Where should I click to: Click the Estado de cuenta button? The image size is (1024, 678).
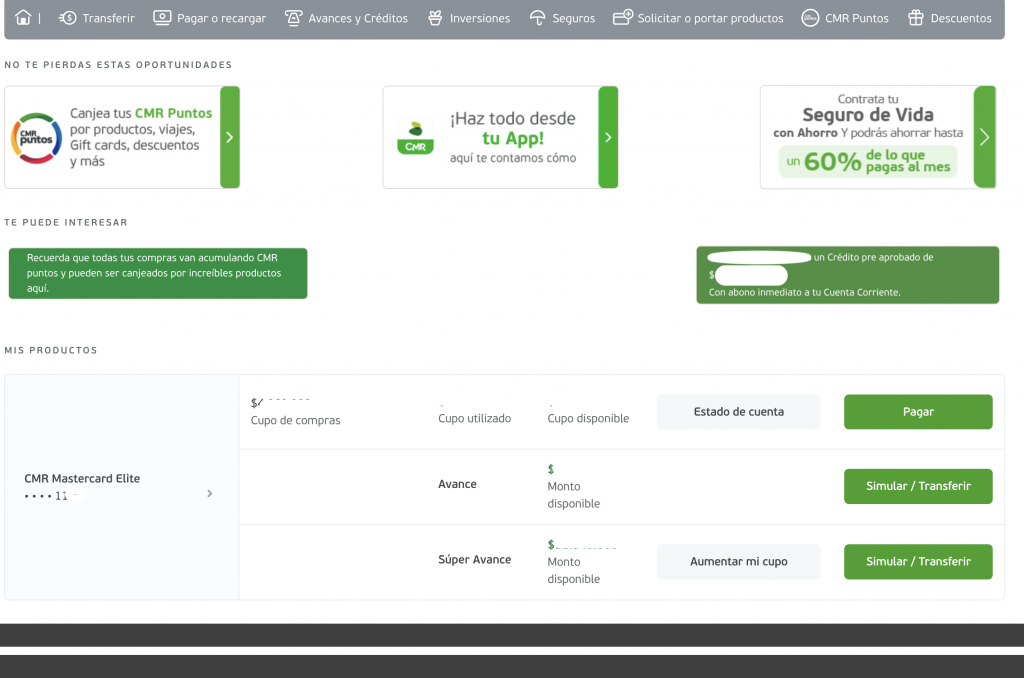[739, 412]
